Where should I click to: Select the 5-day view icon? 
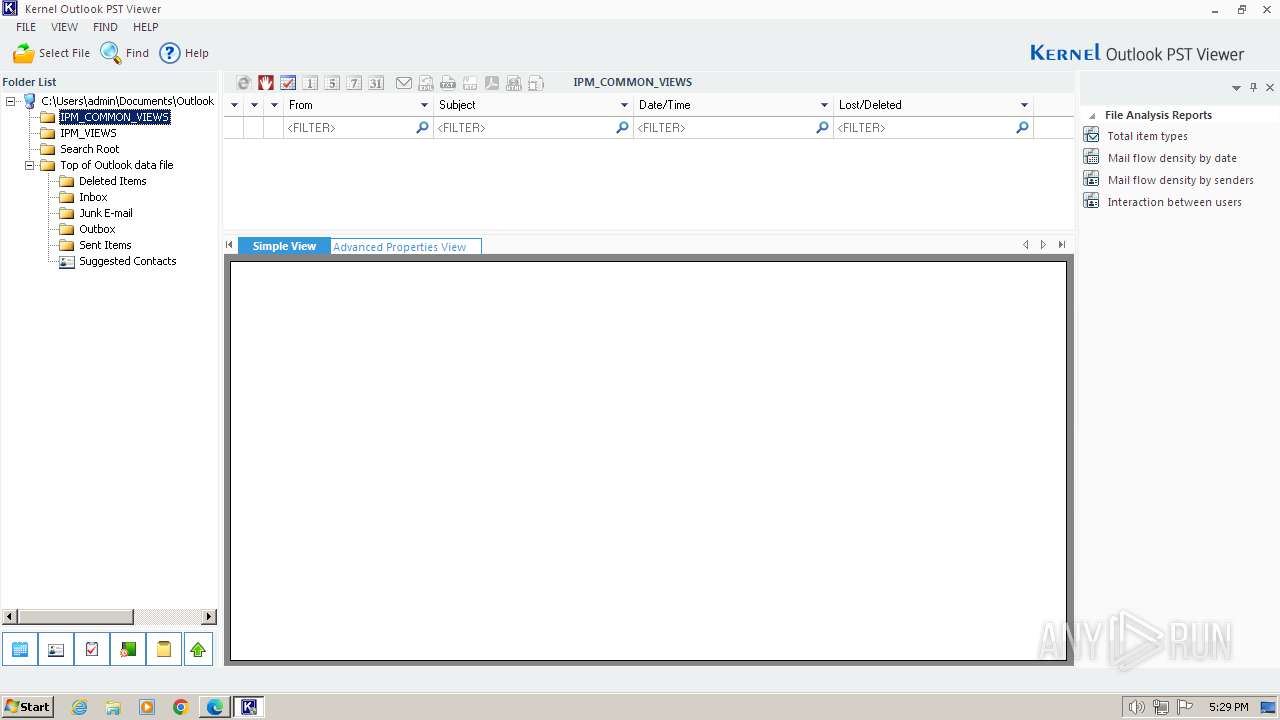(332, 83)
